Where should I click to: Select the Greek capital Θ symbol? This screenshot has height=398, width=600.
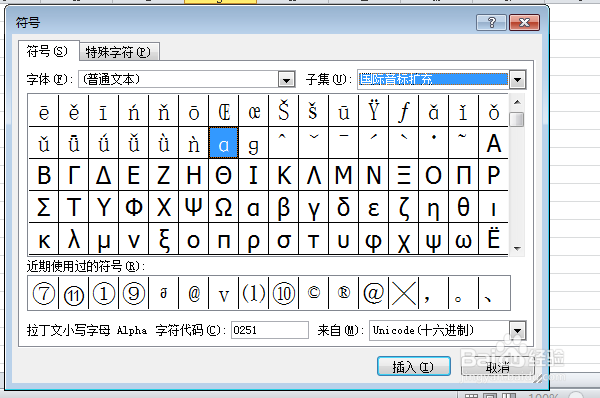click(x=223, y=175)
